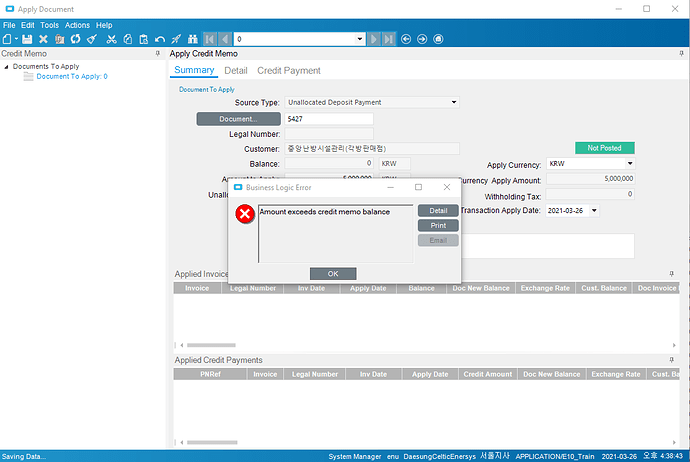Click the red error icon in dialog
690x462 pixels.
[x=245, y=214]
